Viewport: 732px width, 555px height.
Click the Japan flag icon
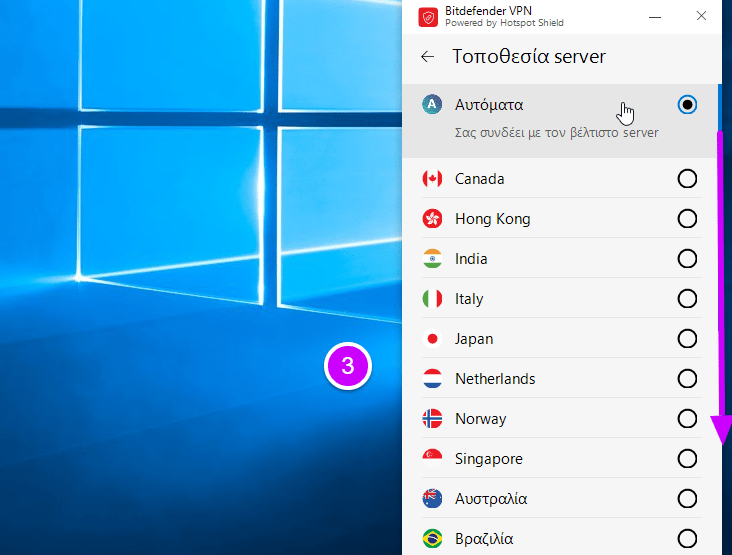432,339
